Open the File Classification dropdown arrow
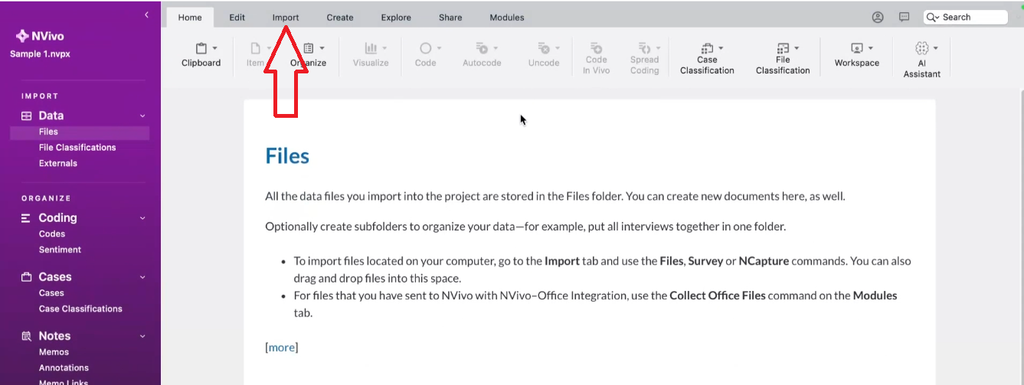 797,48
